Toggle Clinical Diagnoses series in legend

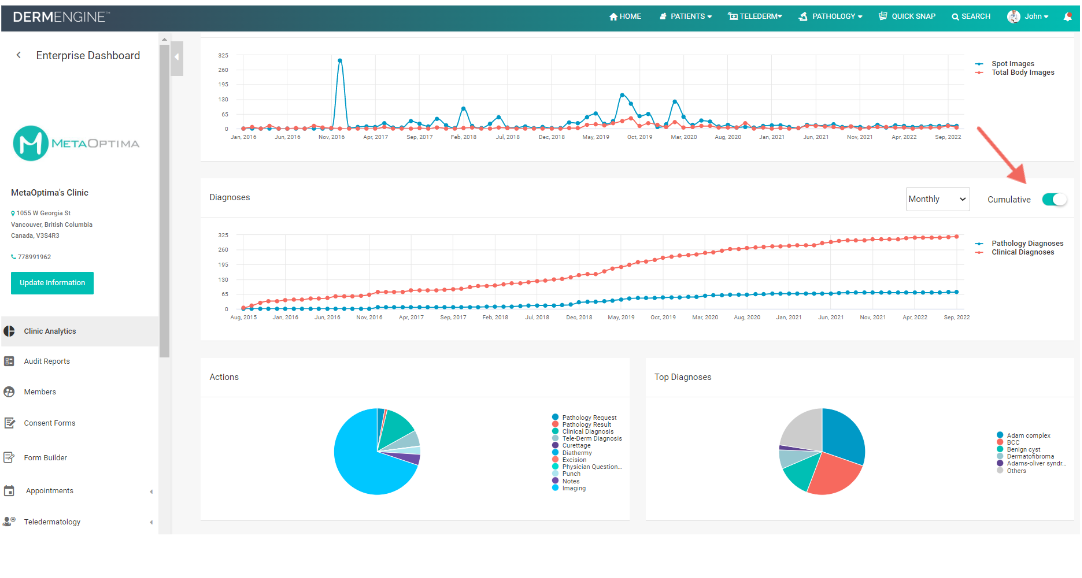(x=1015, y=252)
